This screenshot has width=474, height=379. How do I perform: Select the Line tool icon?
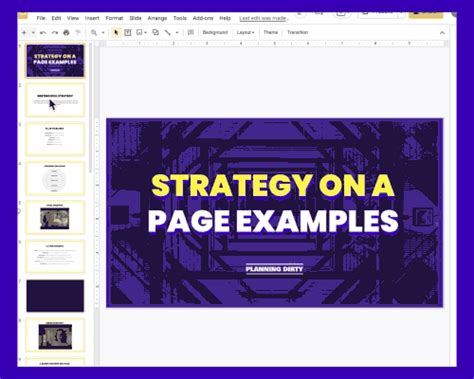168,33
